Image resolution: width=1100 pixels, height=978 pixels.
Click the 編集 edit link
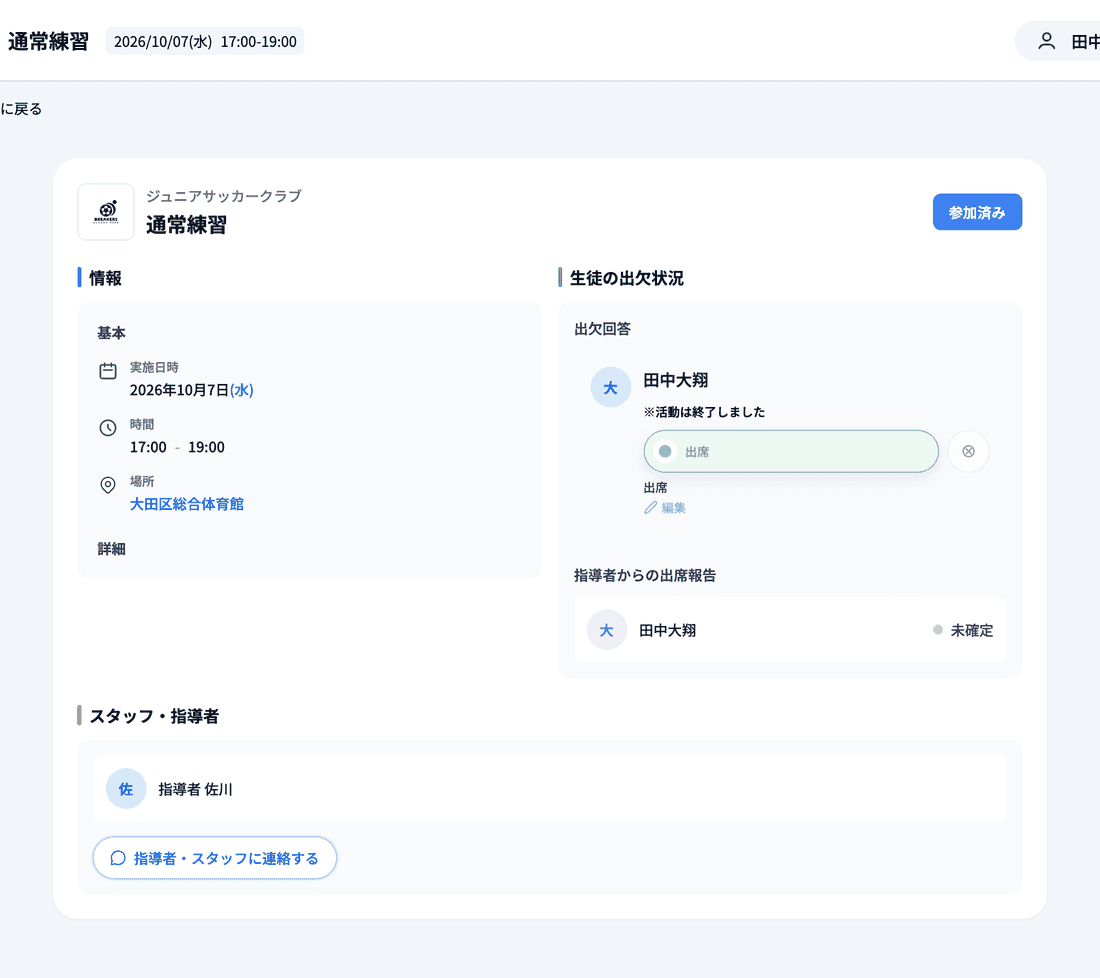[x=673, y=507]
